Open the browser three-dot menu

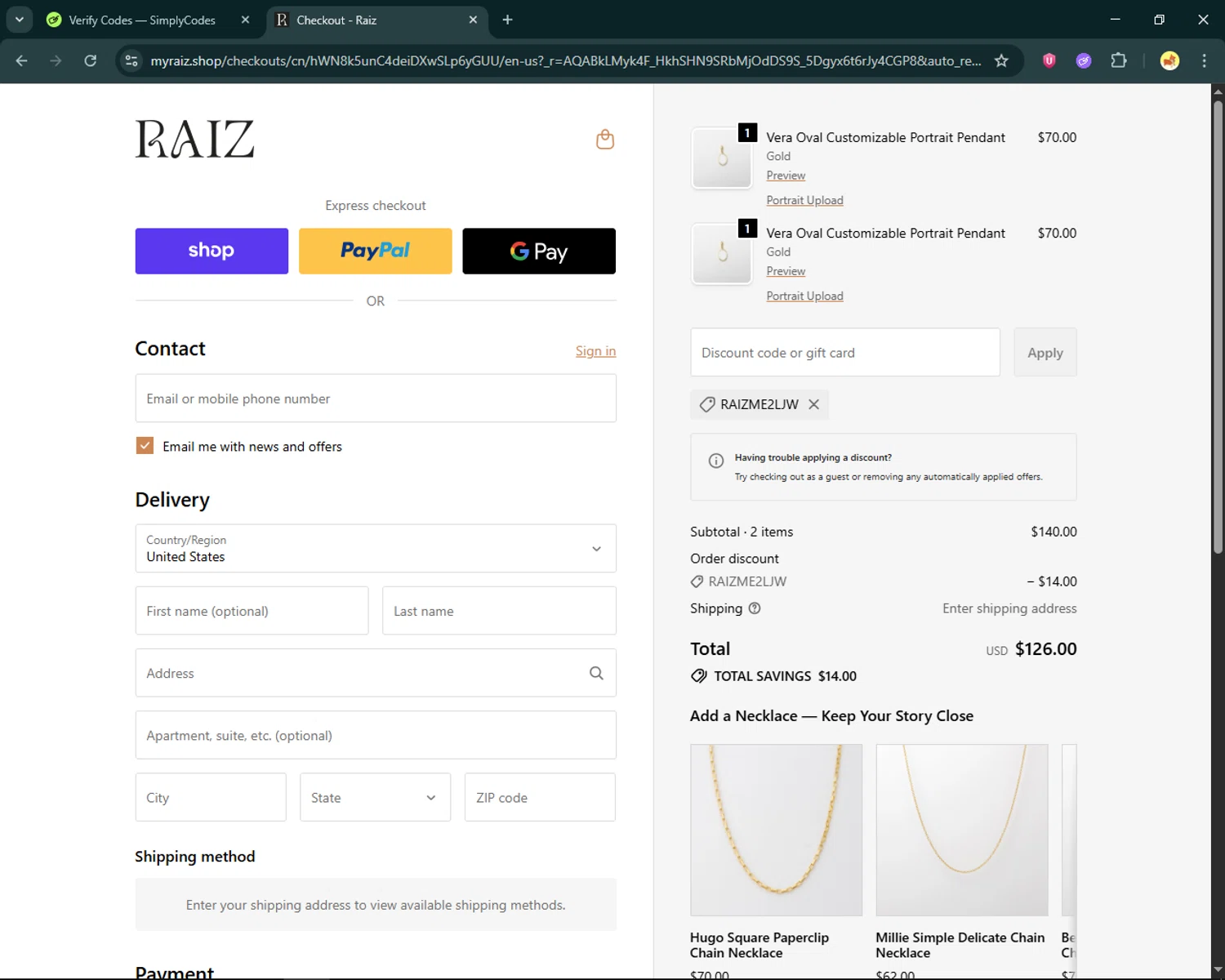click(x=1204, y=60)
